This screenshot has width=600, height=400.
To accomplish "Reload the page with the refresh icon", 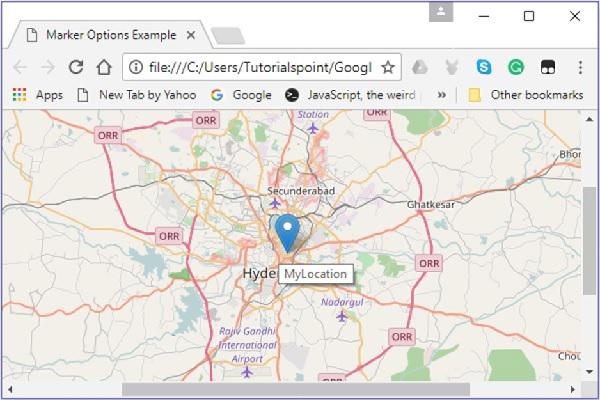I will click(x=76, y=67).
